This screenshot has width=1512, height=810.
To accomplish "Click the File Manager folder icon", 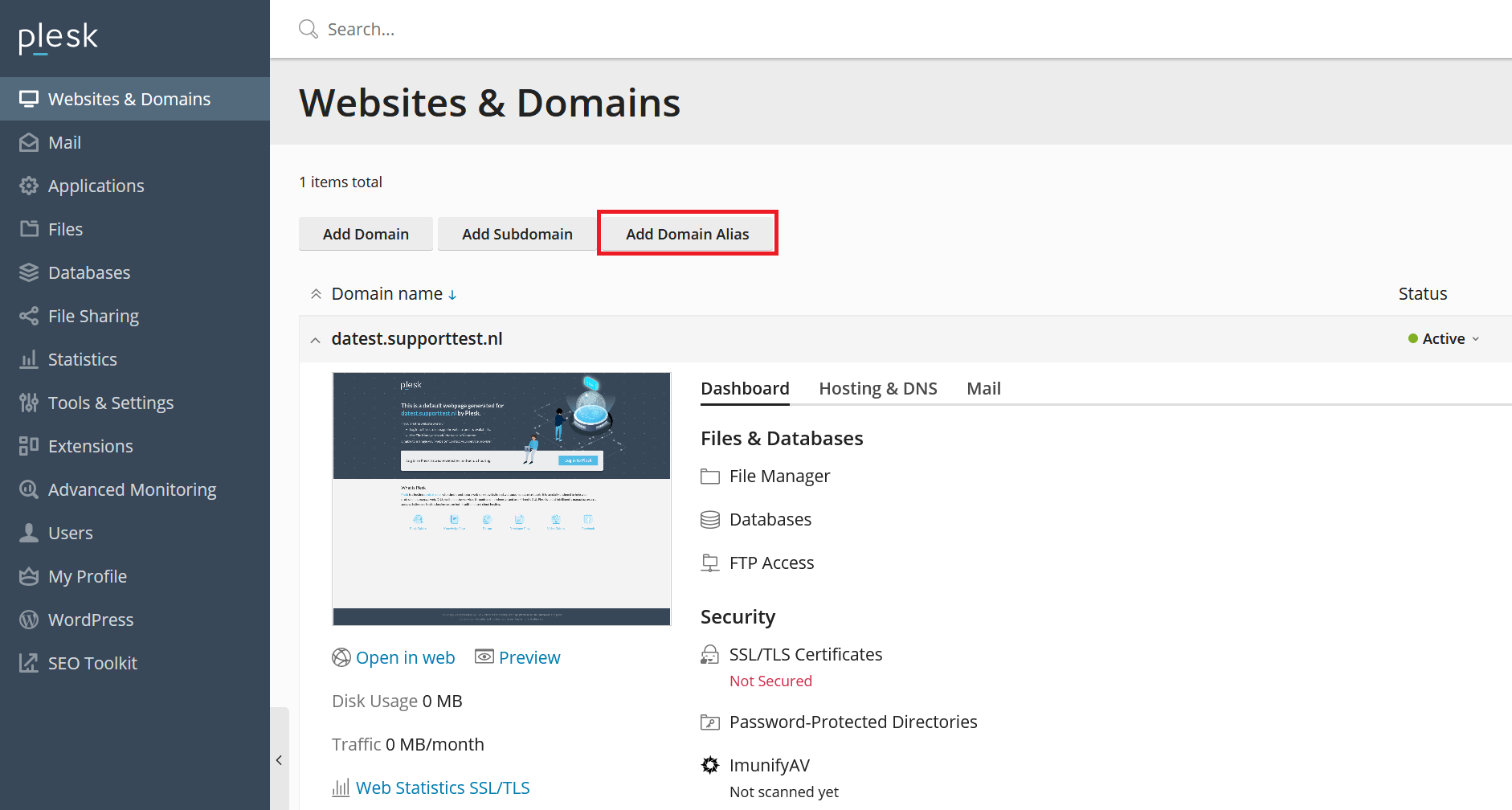I will pos(710,477).
